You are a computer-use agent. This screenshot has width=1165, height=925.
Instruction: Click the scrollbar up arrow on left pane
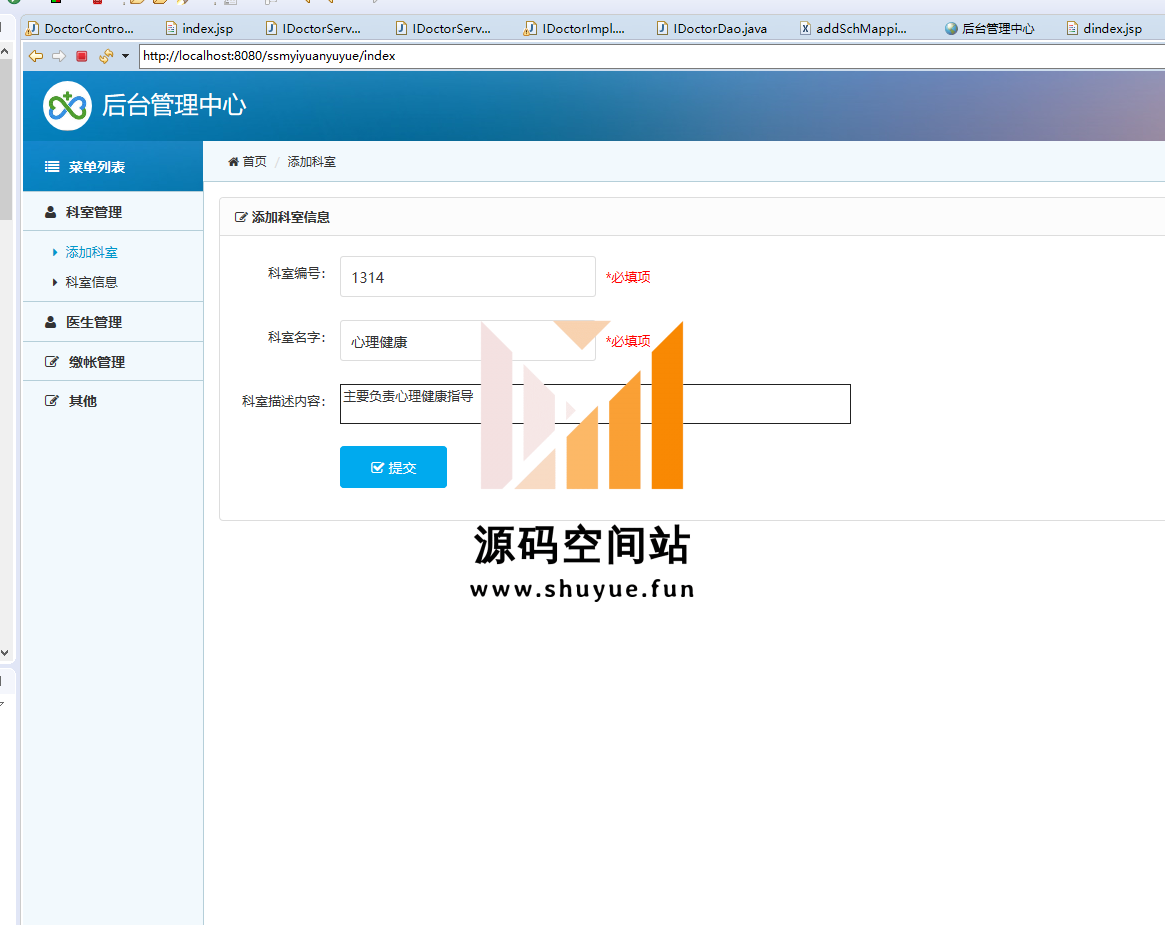point(5,51)
